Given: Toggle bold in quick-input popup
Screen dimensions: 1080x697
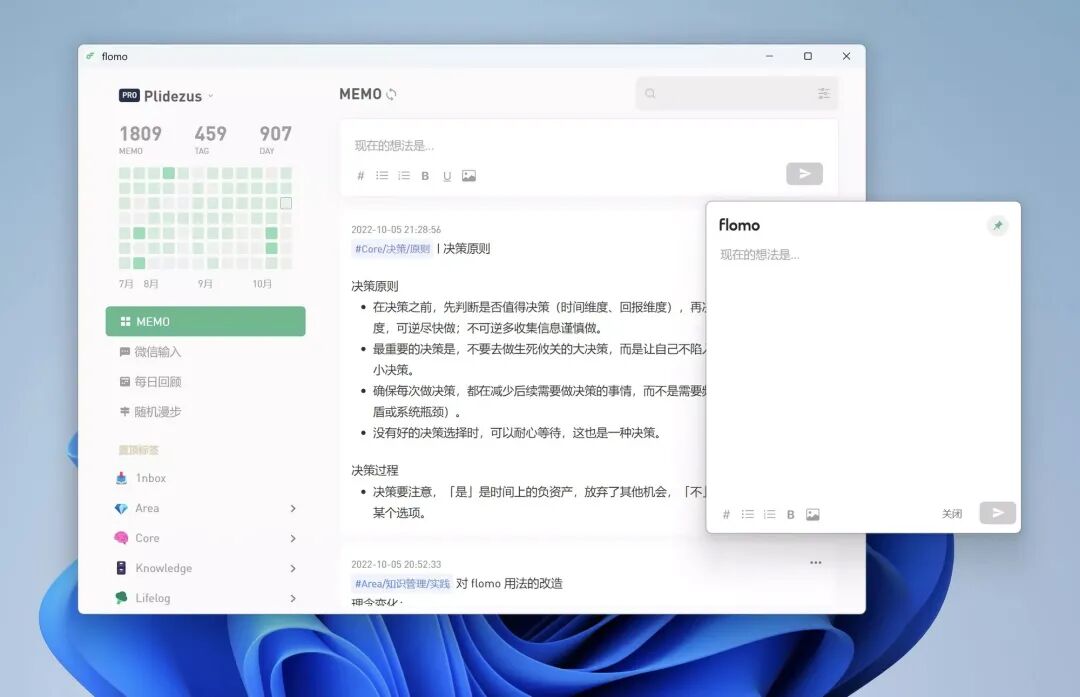Looking at the screenshot, I should (x=791, y=514).
